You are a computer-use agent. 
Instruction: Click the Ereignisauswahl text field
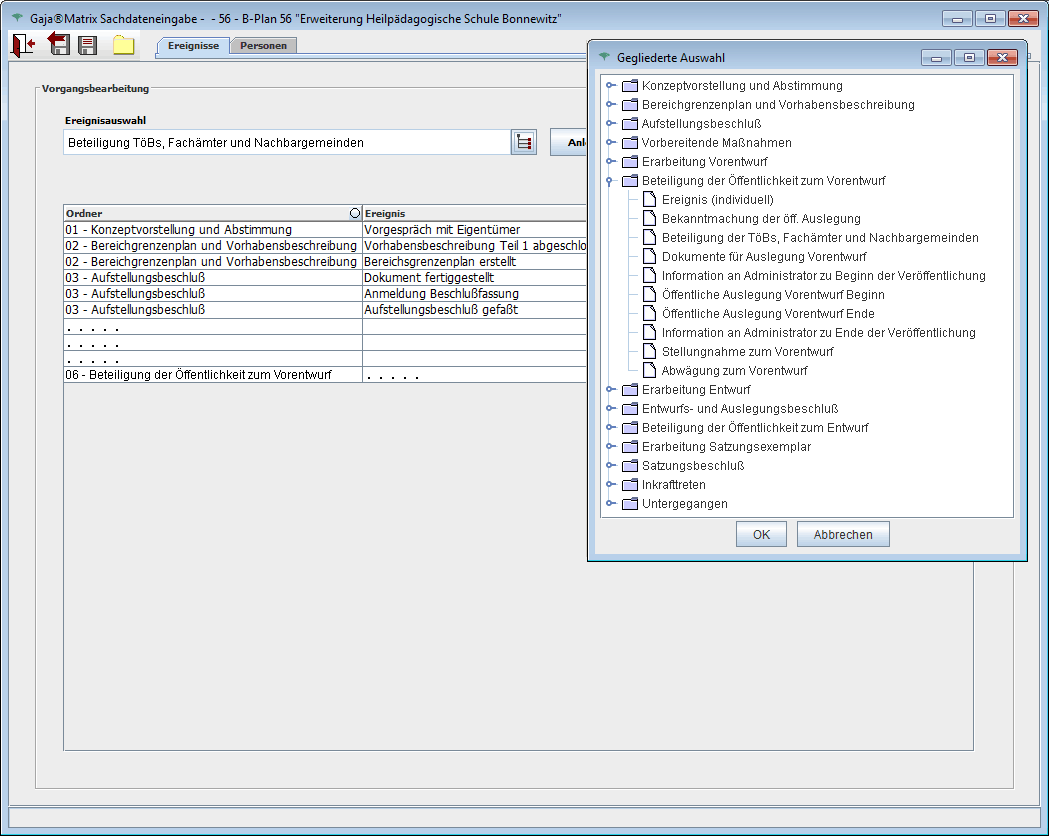(x=285, y=143)
